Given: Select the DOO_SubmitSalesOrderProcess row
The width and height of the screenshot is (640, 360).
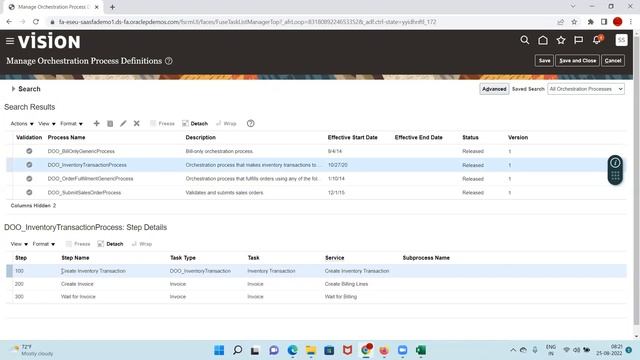Looking at the screenshot, I should click(316, 192).
